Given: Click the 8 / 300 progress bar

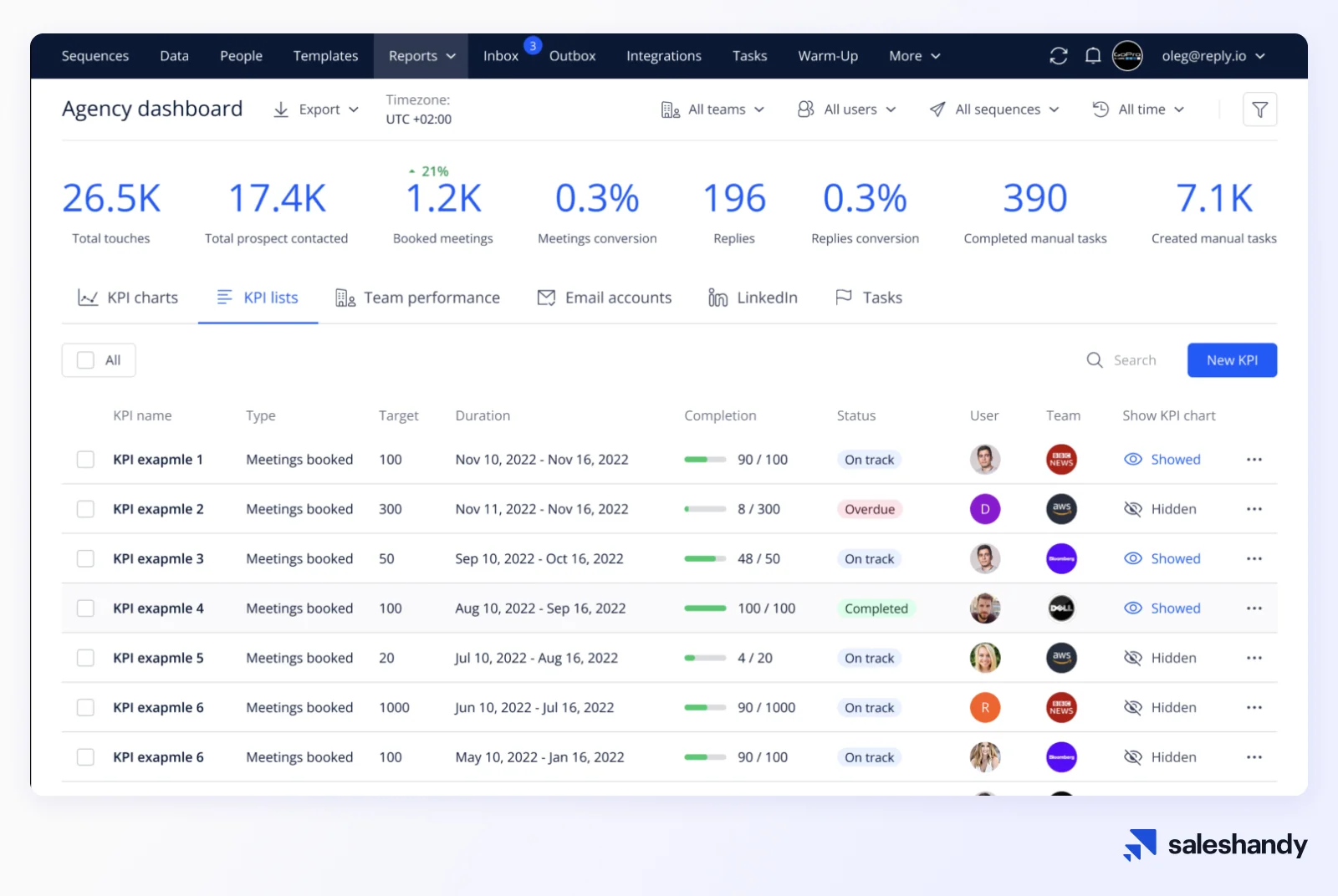Looking at the screenshot, I should (705, 509).
